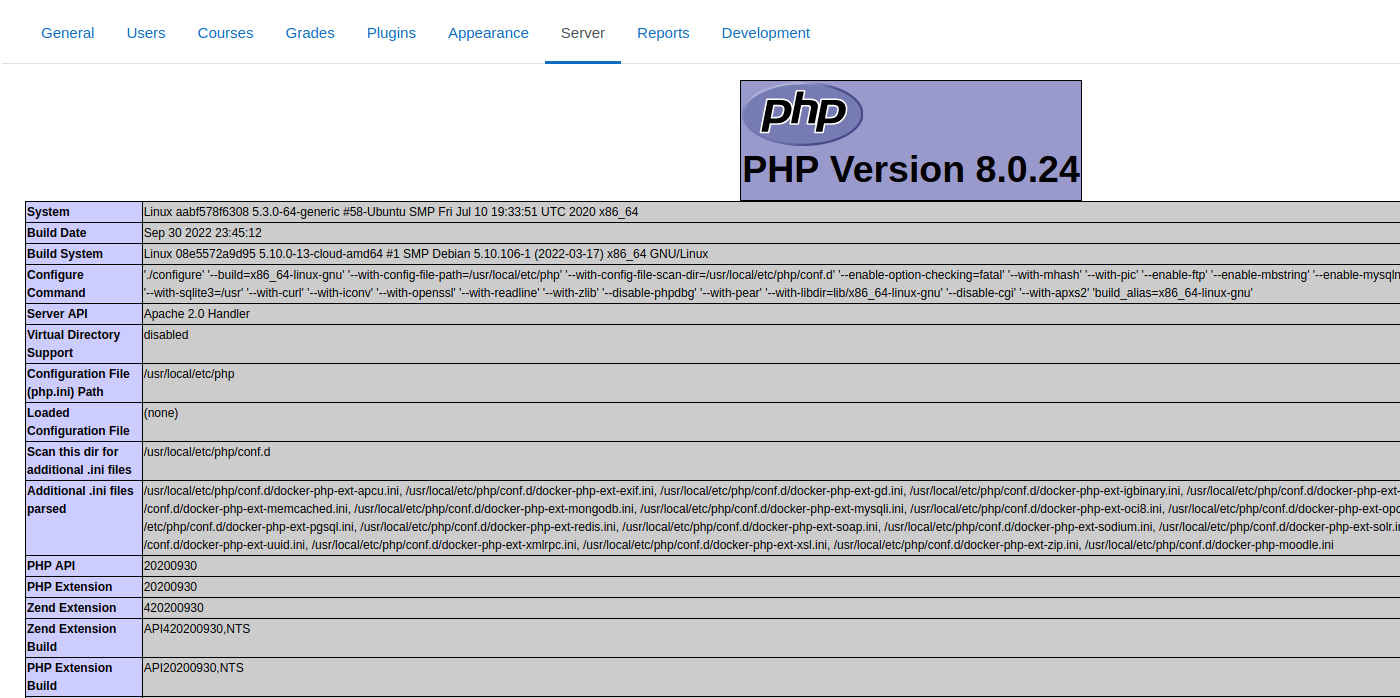Click the Sep 30 2022 23:45:12 value
The image size is (1400, 698).
[203, 233]
